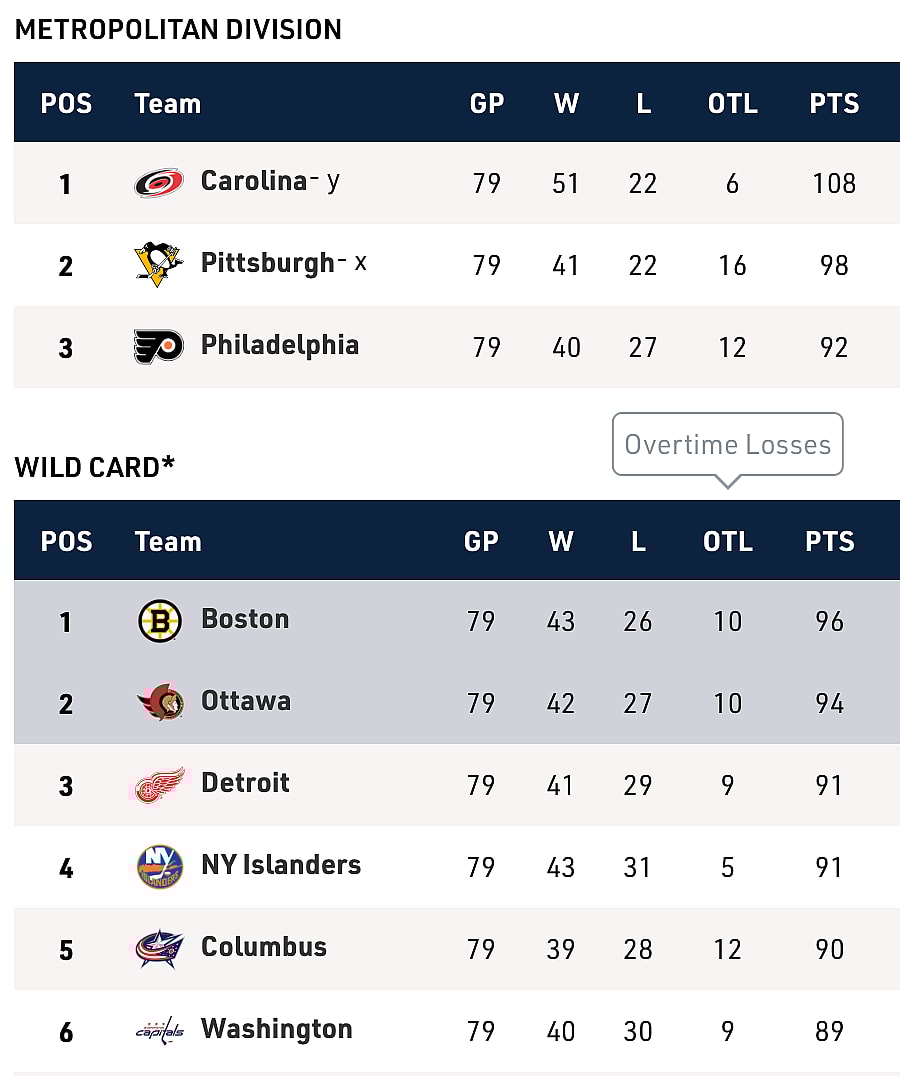The width and height of the screenshot is (900, 1076).
Task: Click the Ottawa Senators logo
Action: pyautogui.click(x=159, y=703)
